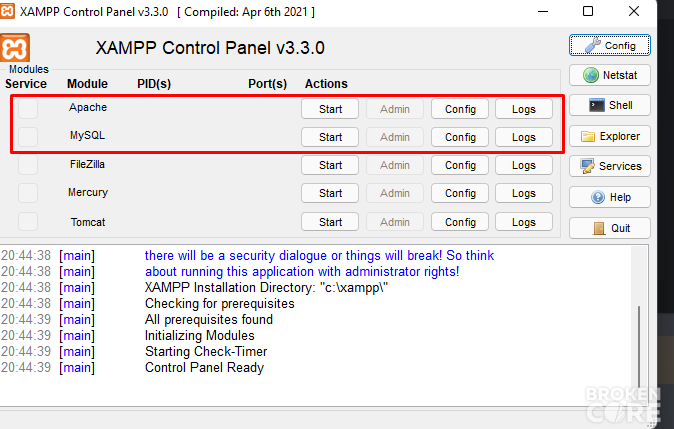Click the XAMPP title bar icon

click(7, 11)
